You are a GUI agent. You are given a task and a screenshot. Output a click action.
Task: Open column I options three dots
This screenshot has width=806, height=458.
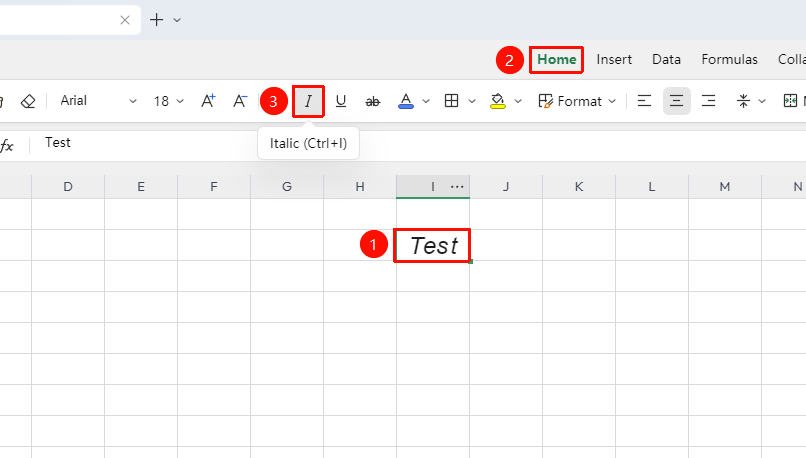[457, 187]
